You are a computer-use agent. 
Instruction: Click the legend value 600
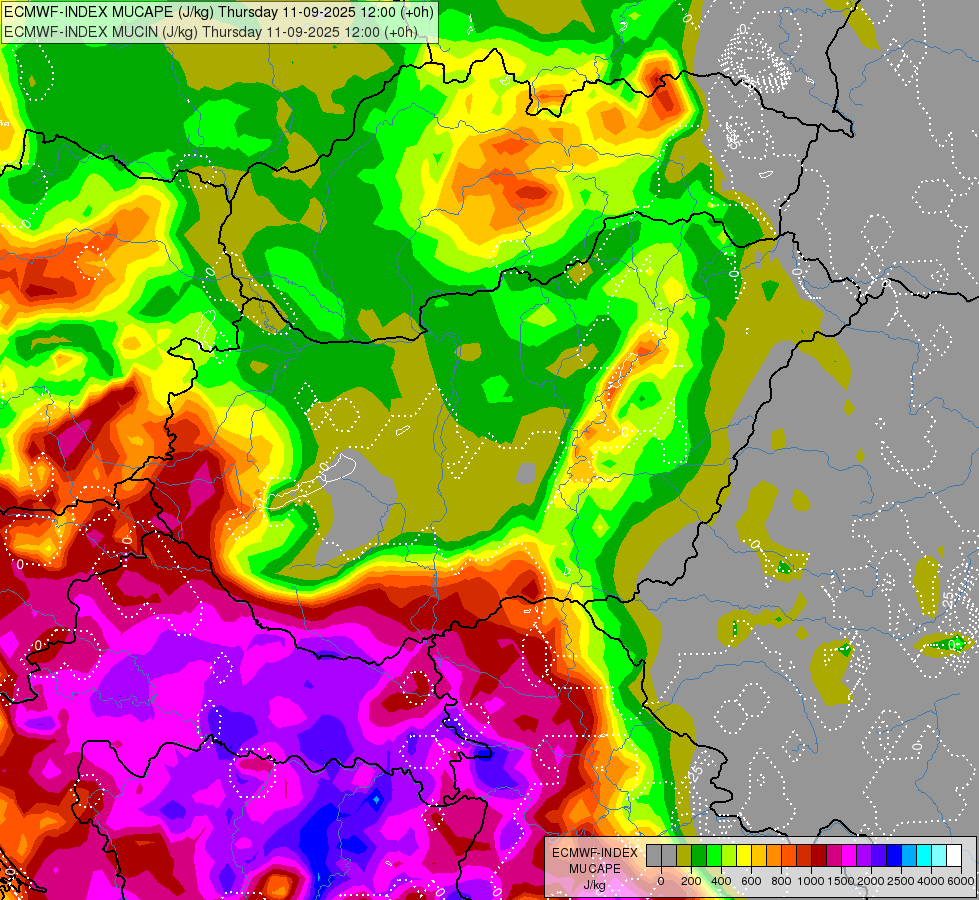(752, 881)
